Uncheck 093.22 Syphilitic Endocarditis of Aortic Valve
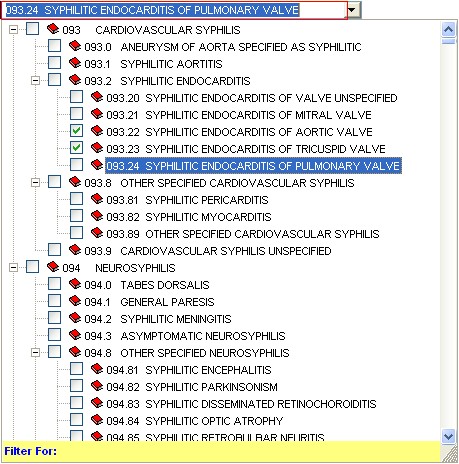 click(76, 131)
